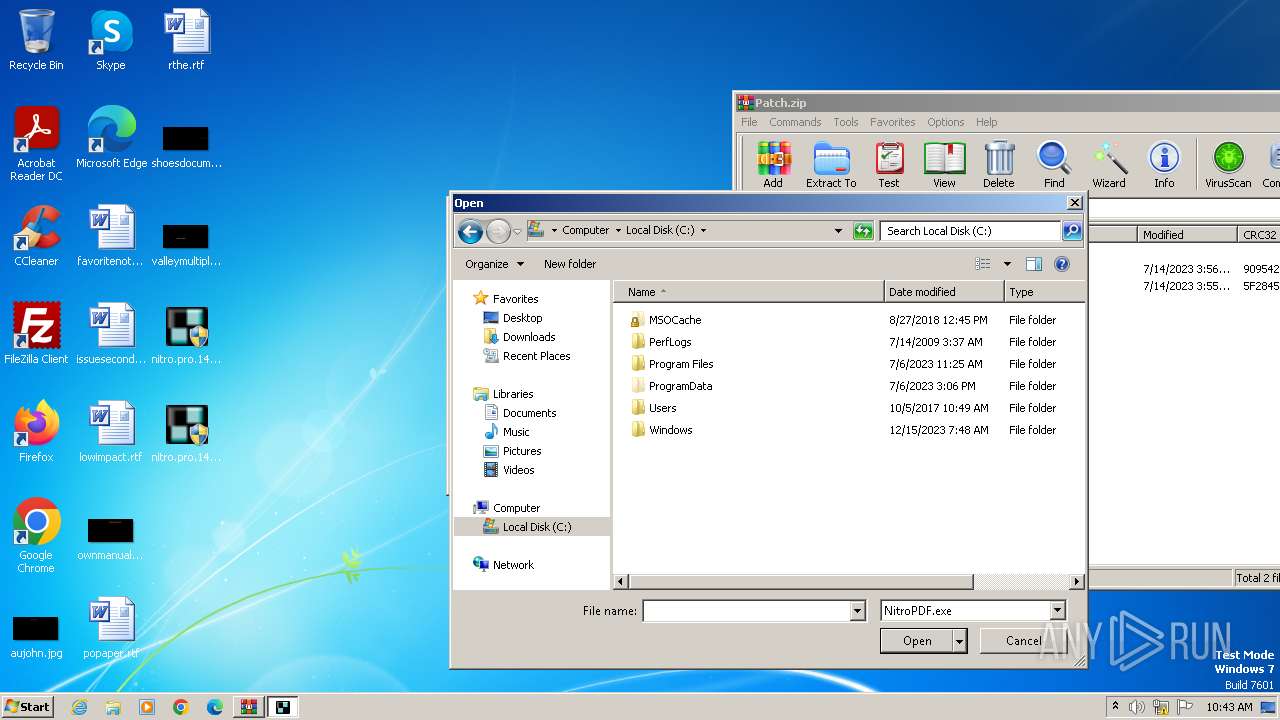
Task: Open the address bar history dropdown
Action: pyautogui.click(x=838, y=231)
